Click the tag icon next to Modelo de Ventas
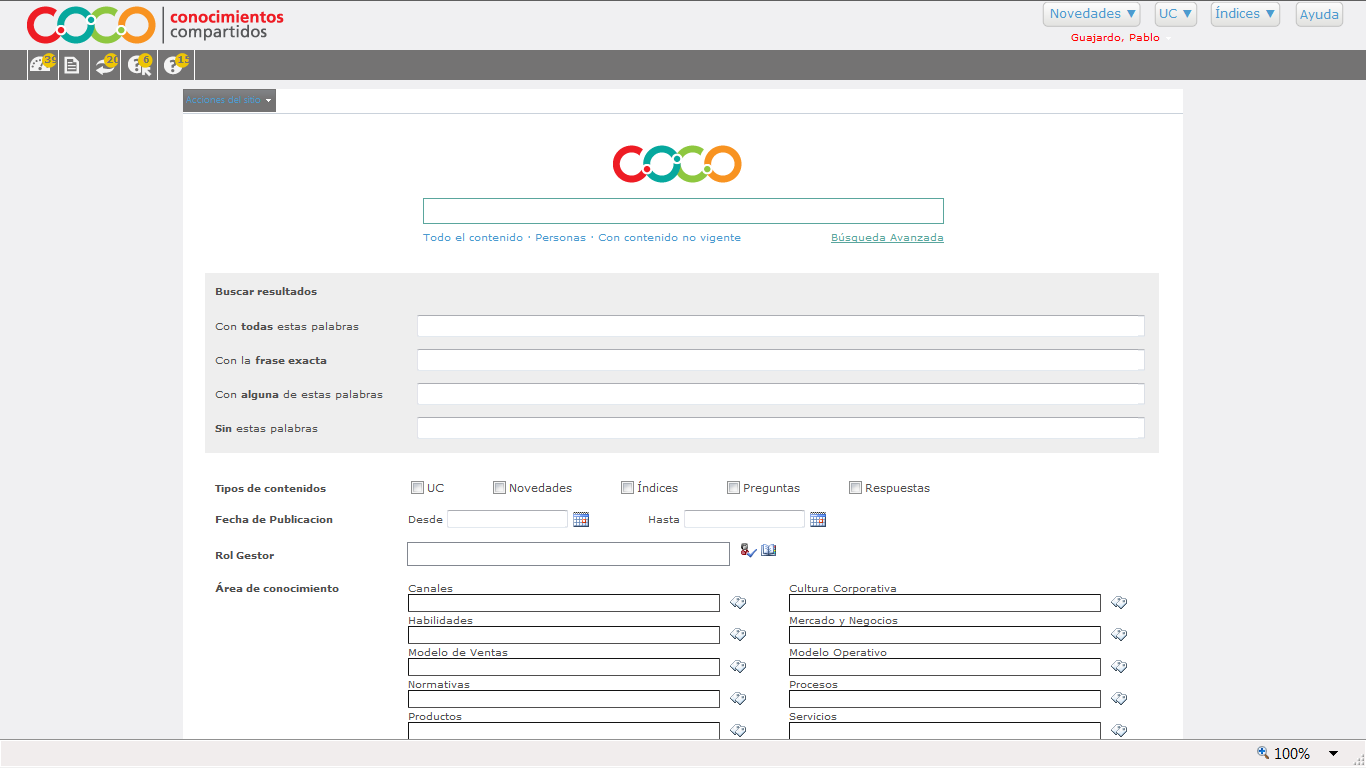Screen dimensions: 1366x768 [738, 667]
